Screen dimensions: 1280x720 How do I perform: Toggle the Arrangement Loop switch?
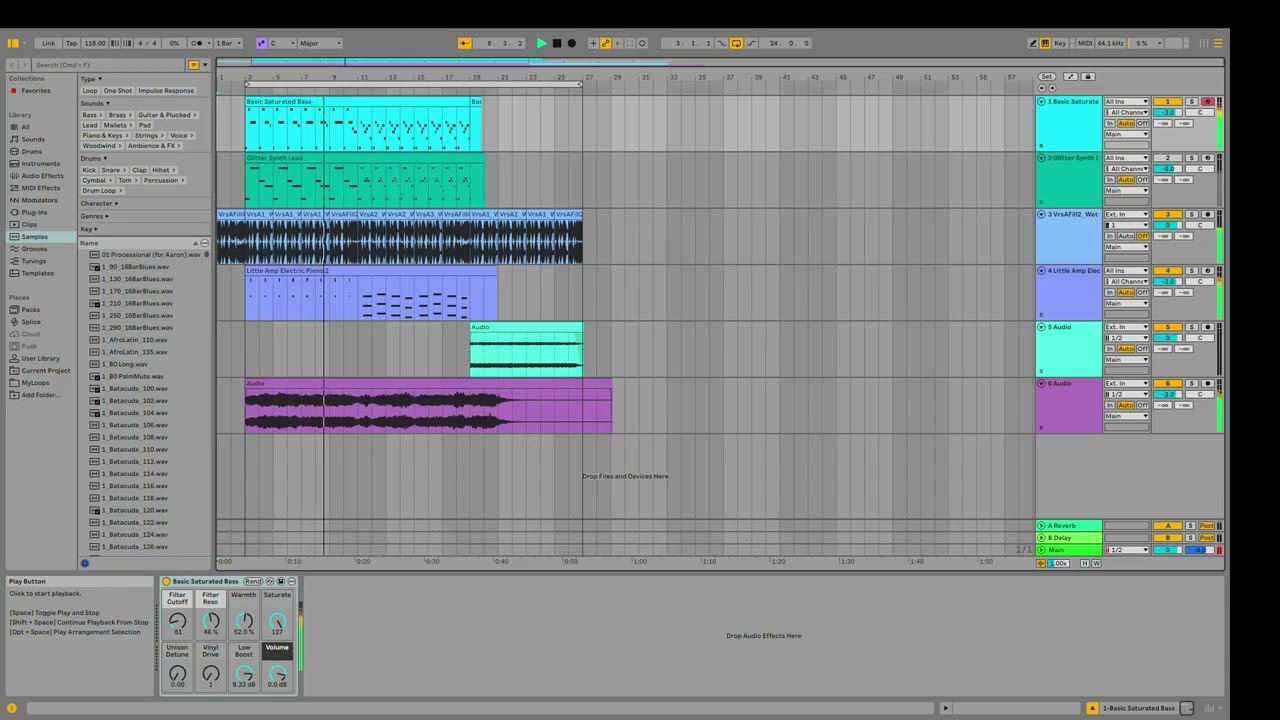736,43
